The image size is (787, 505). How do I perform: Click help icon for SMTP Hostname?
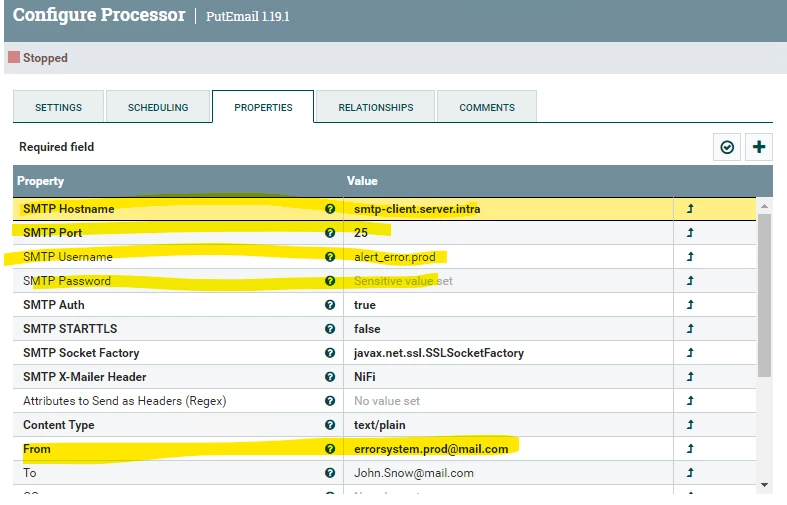click(330, 209)
